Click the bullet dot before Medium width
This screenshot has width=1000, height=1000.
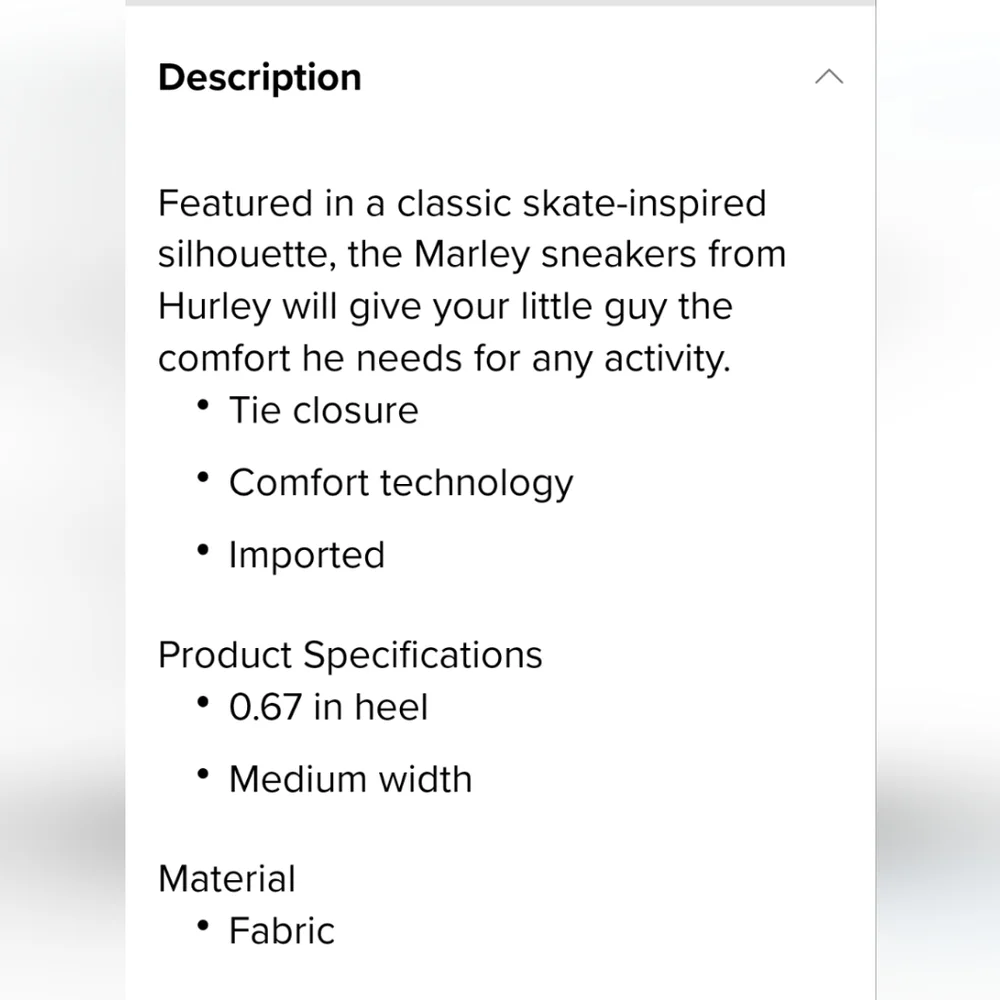coord(203,774)
